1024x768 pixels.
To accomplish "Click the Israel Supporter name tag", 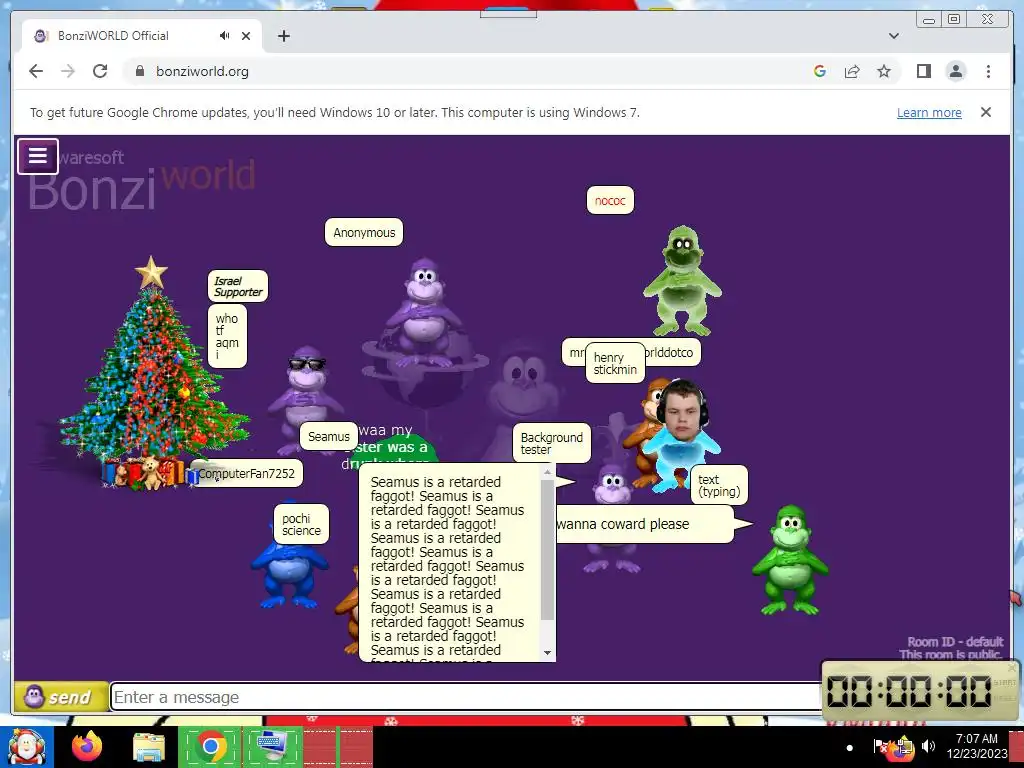I will click(238, 287).
